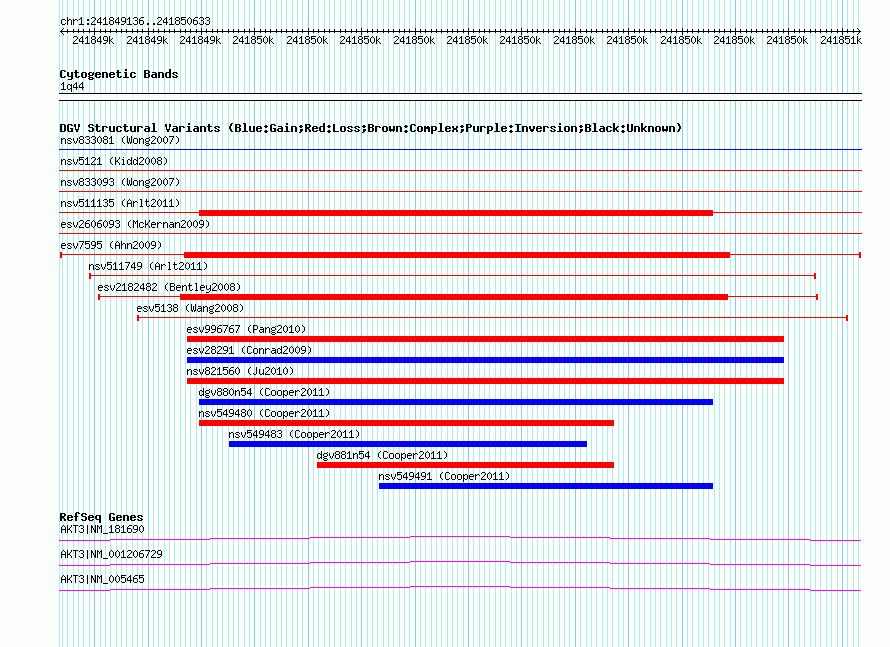This screenshot has height=647, width=890.
Task: Open the nsv5121 (Kidd2008) variant label
Action: click(x=114, y=161)
